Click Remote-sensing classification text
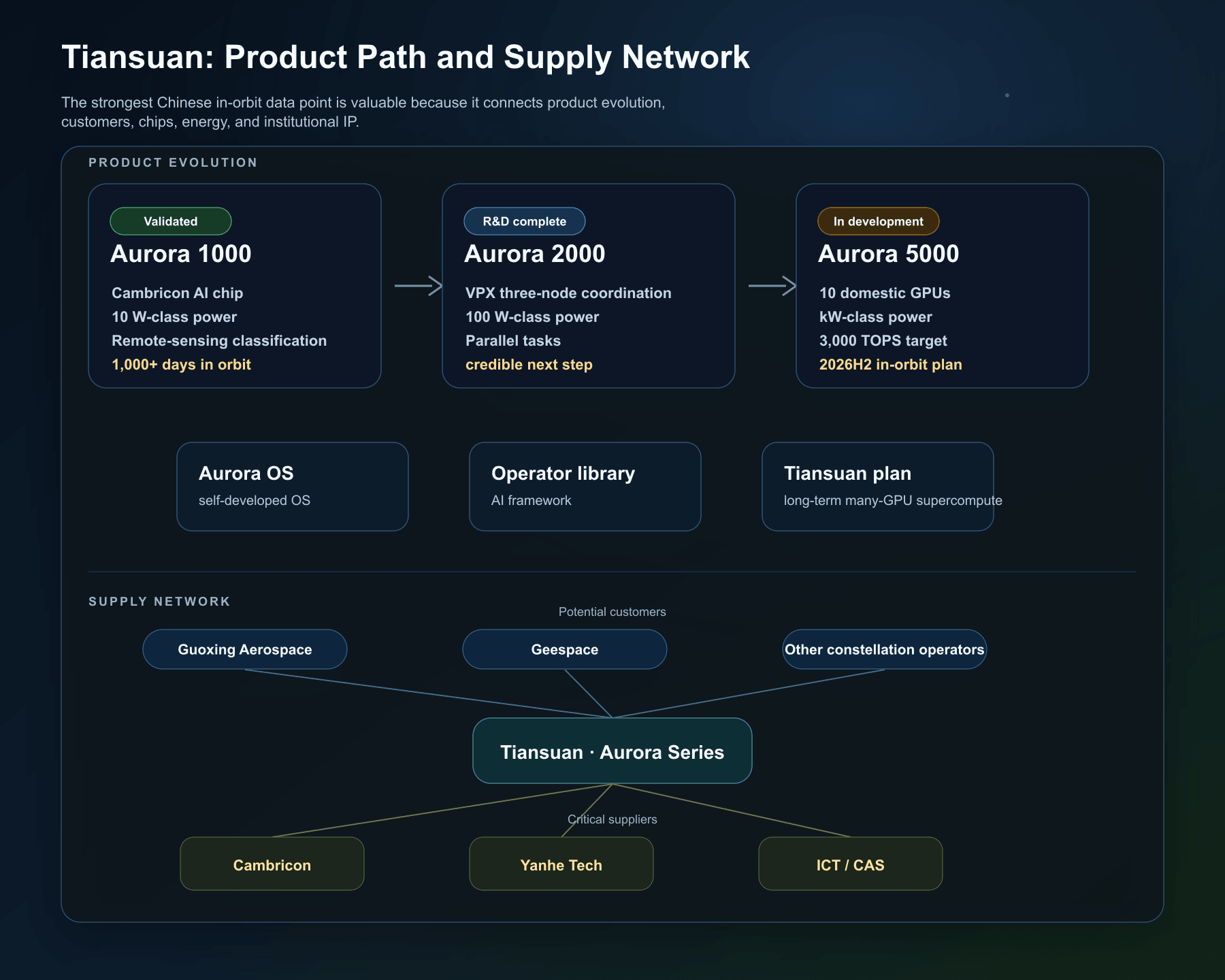Image resolution: width=1225 pixels, height=980 pixels. coord(219,341)
